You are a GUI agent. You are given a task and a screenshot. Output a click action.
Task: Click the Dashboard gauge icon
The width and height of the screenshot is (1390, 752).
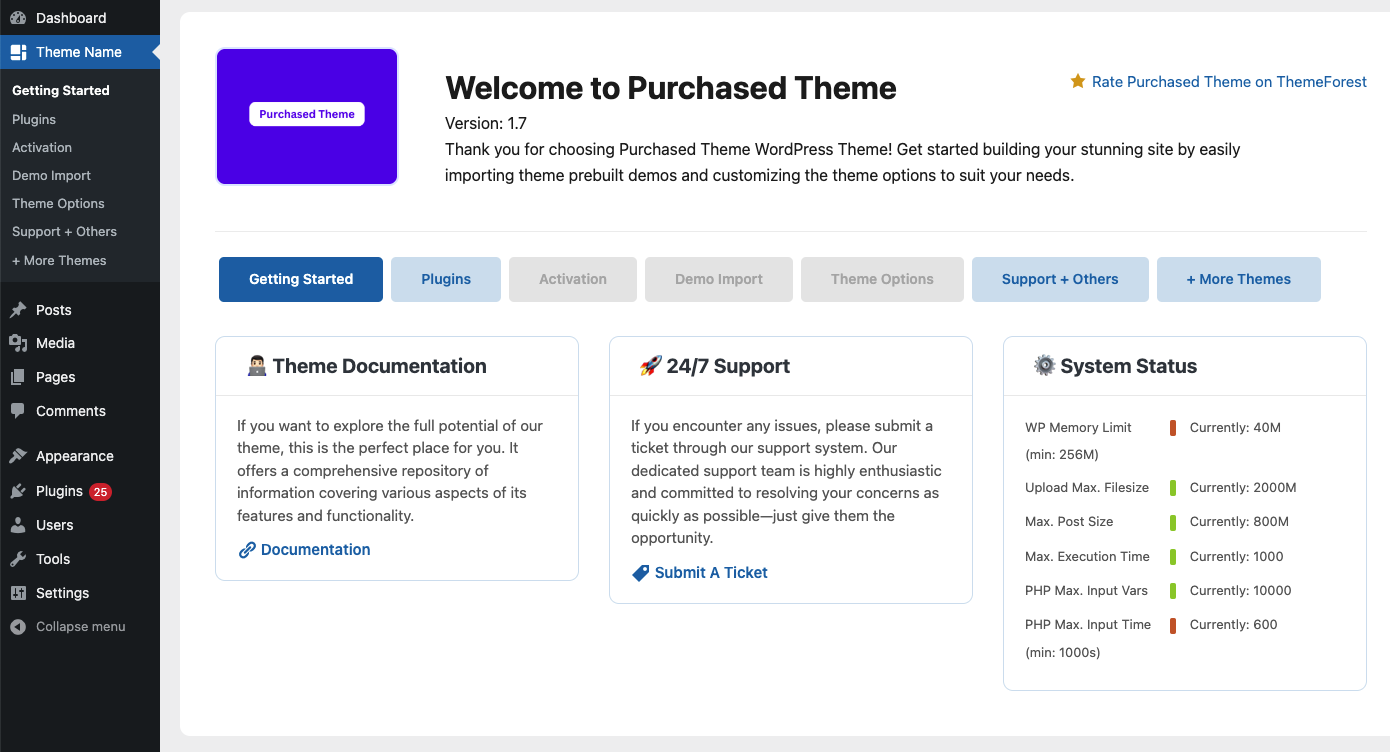point(18,18)
